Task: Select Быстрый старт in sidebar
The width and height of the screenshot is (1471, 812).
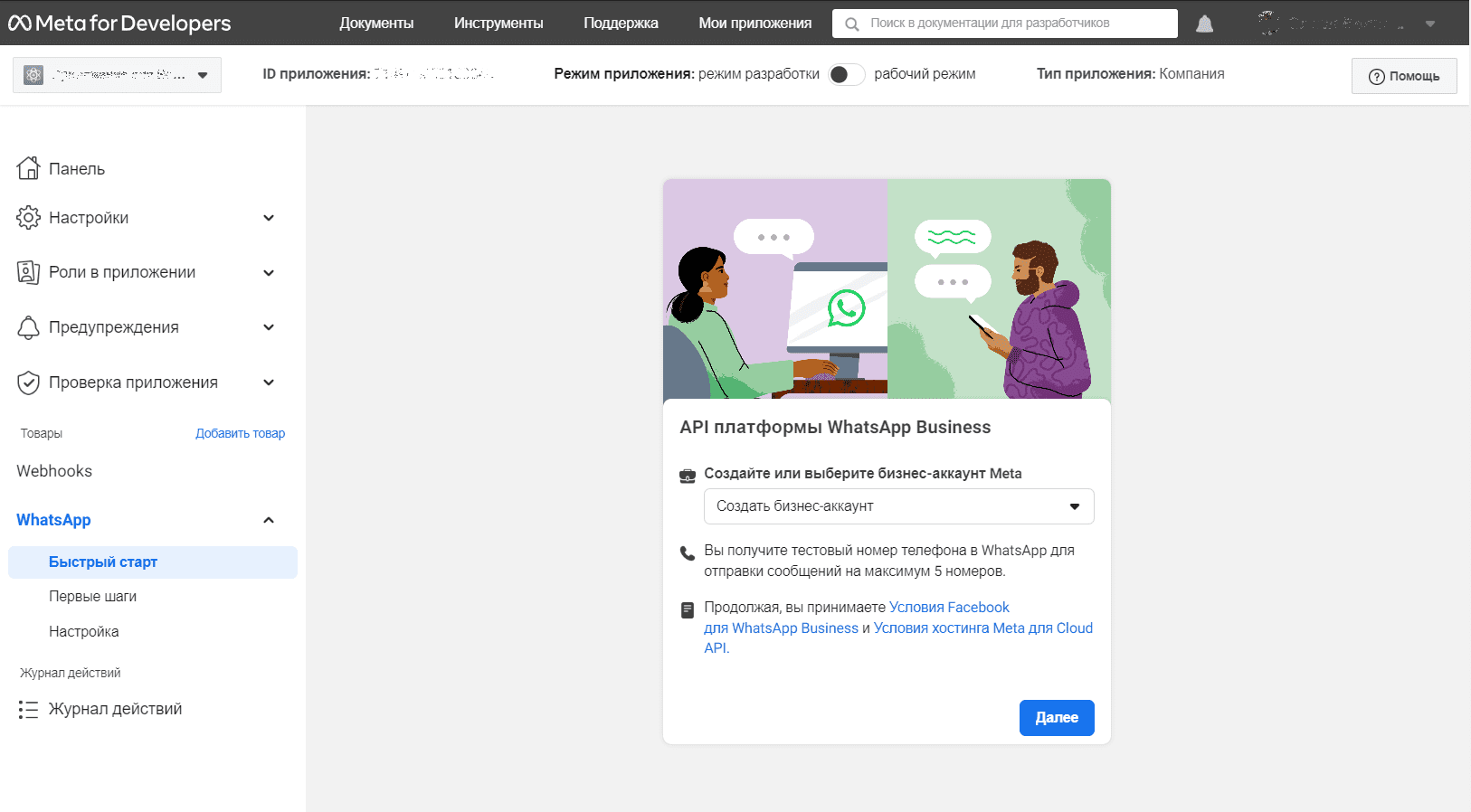Action: point(153,562)
